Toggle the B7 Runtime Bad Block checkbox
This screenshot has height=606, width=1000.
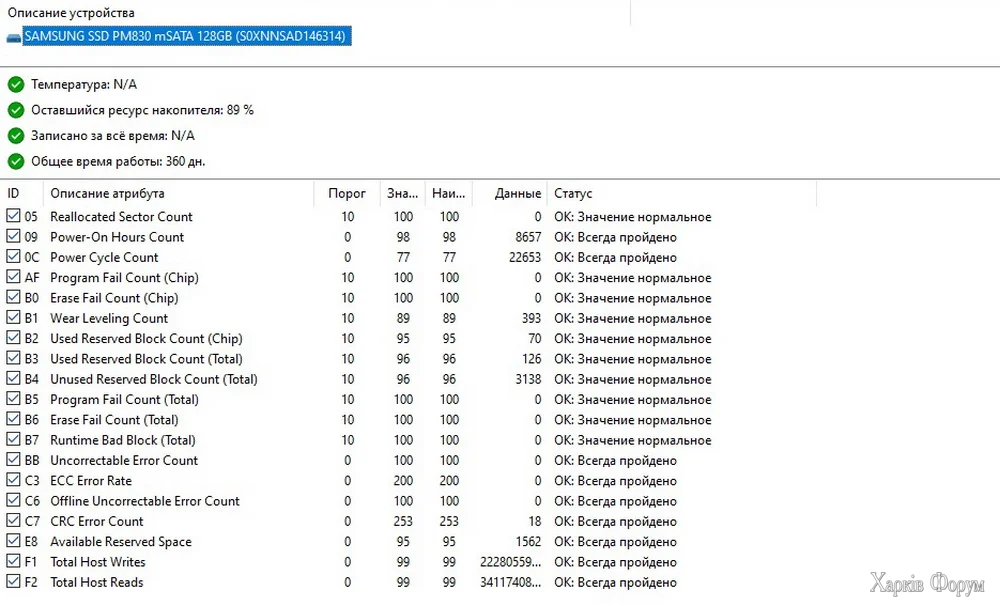coord(13,440)
